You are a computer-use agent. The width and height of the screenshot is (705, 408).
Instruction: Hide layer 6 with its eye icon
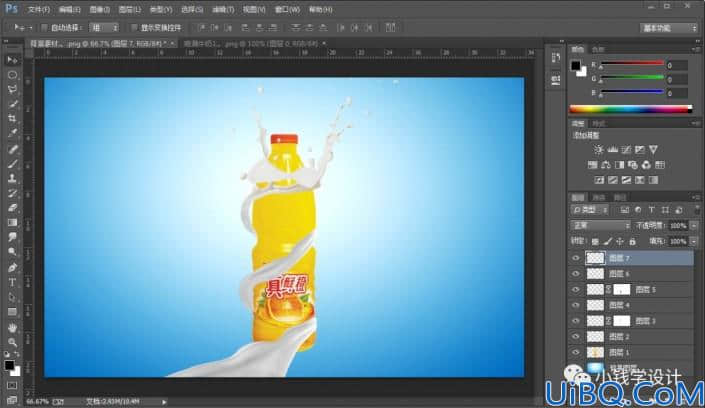576,274
